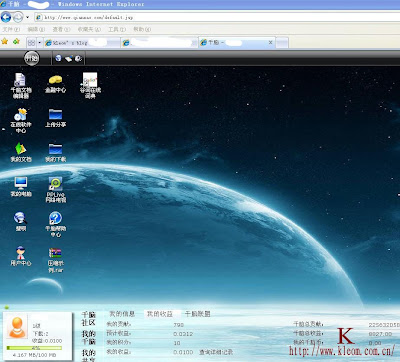400x362 pixels.
Task: Open the 帮助 menu
Action: coord(142,30)
